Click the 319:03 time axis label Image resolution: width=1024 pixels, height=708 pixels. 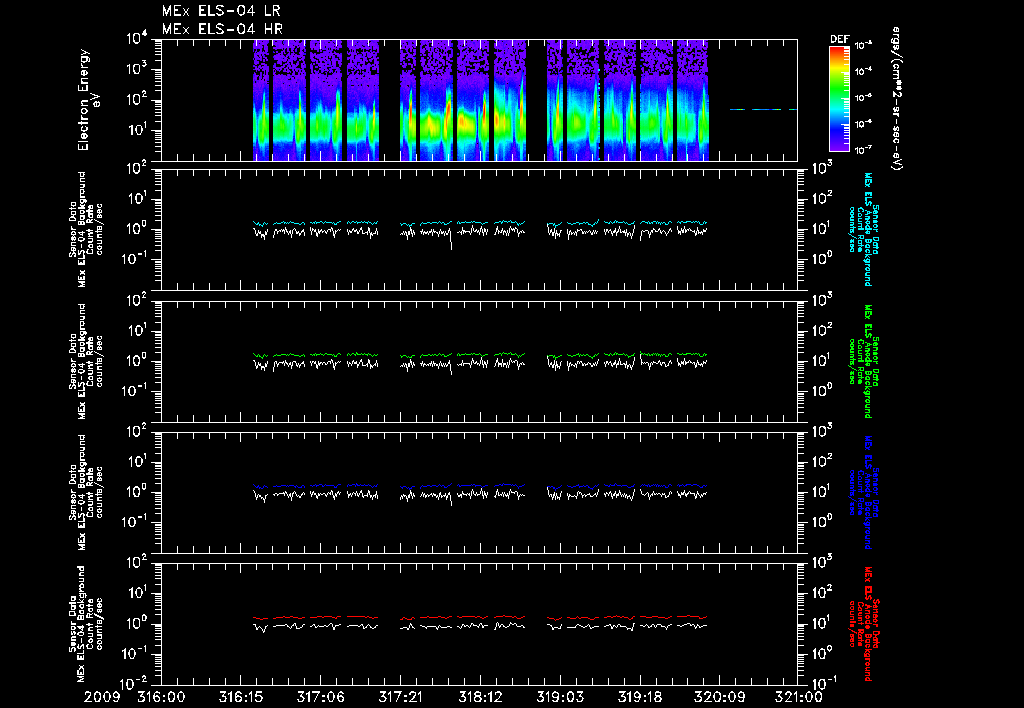click(x=560, y=697)
